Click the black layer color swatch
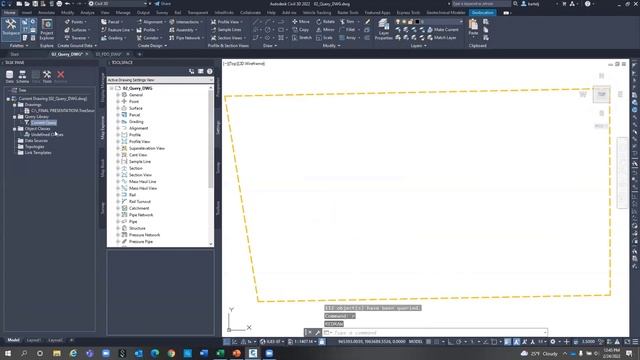 pyautogui.click(x=417, y=22)
